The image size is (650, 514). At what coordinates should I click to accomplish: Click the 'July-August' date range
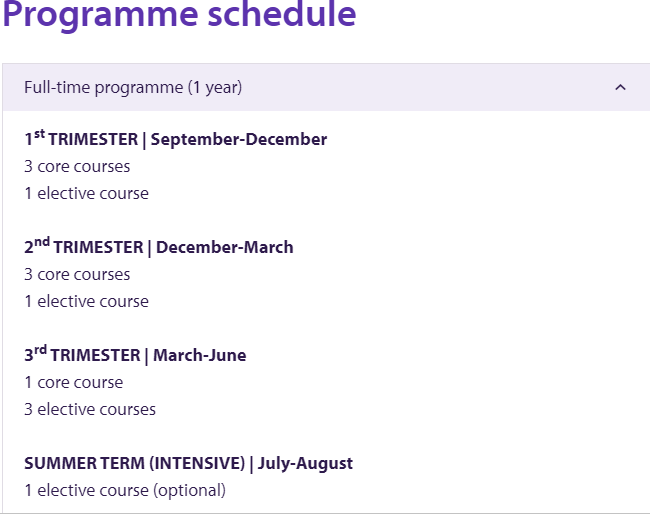pos(305,463)
